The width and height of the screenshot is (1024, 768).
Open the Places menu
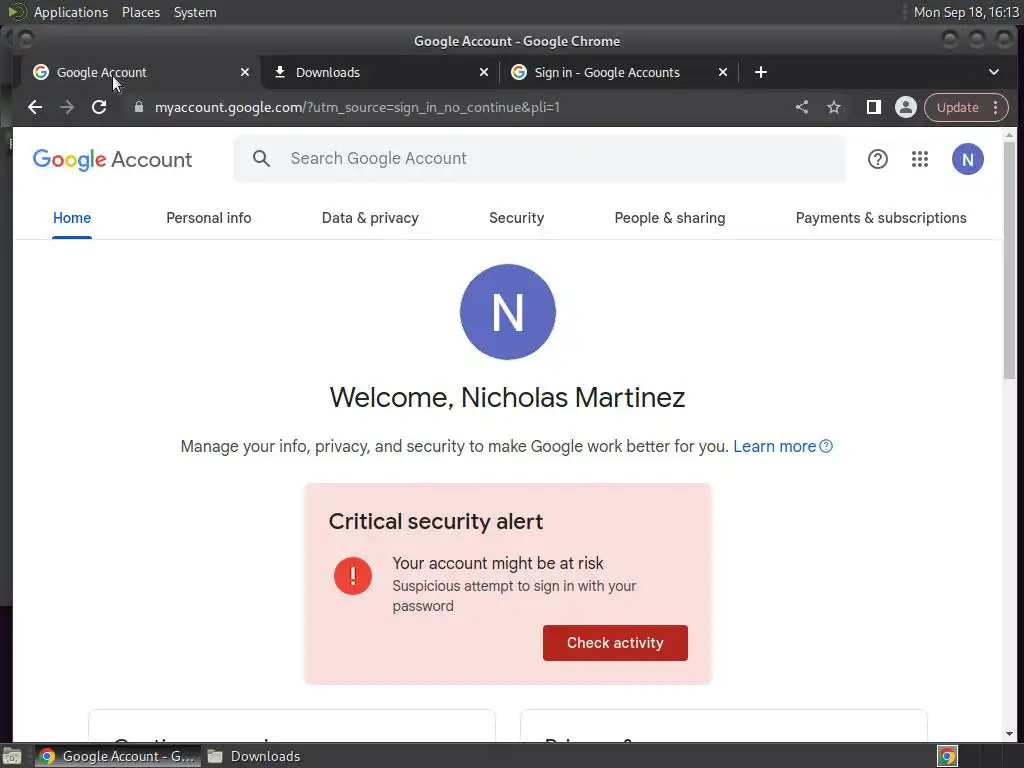click(x=141, y=12)
